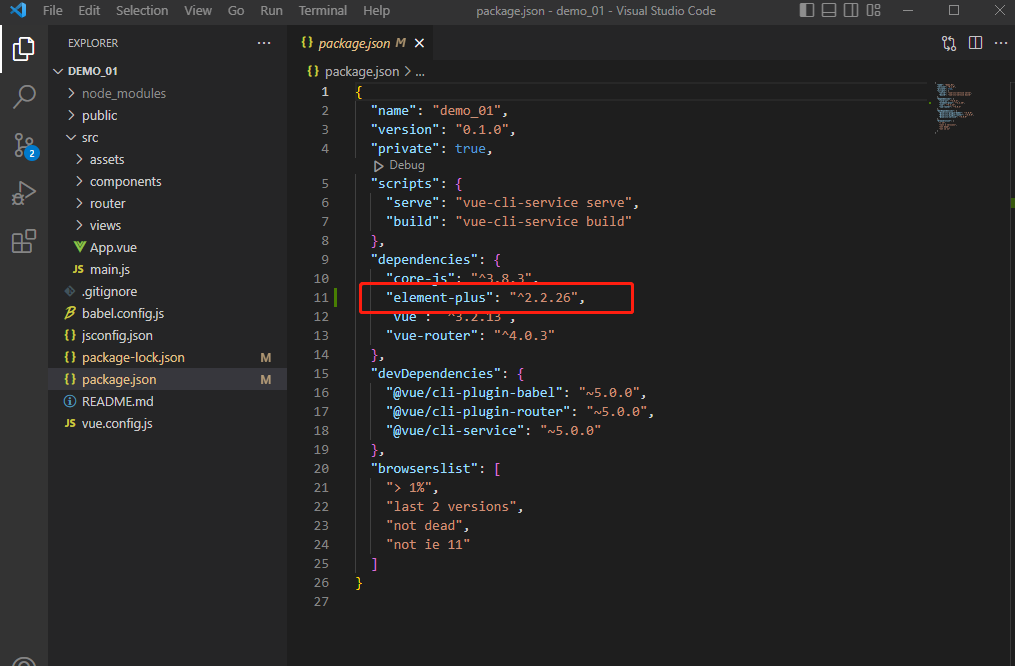Toggle the primary side bar visibility
1015x666 pixels.
pyautogui.click(x=808, y=10)
